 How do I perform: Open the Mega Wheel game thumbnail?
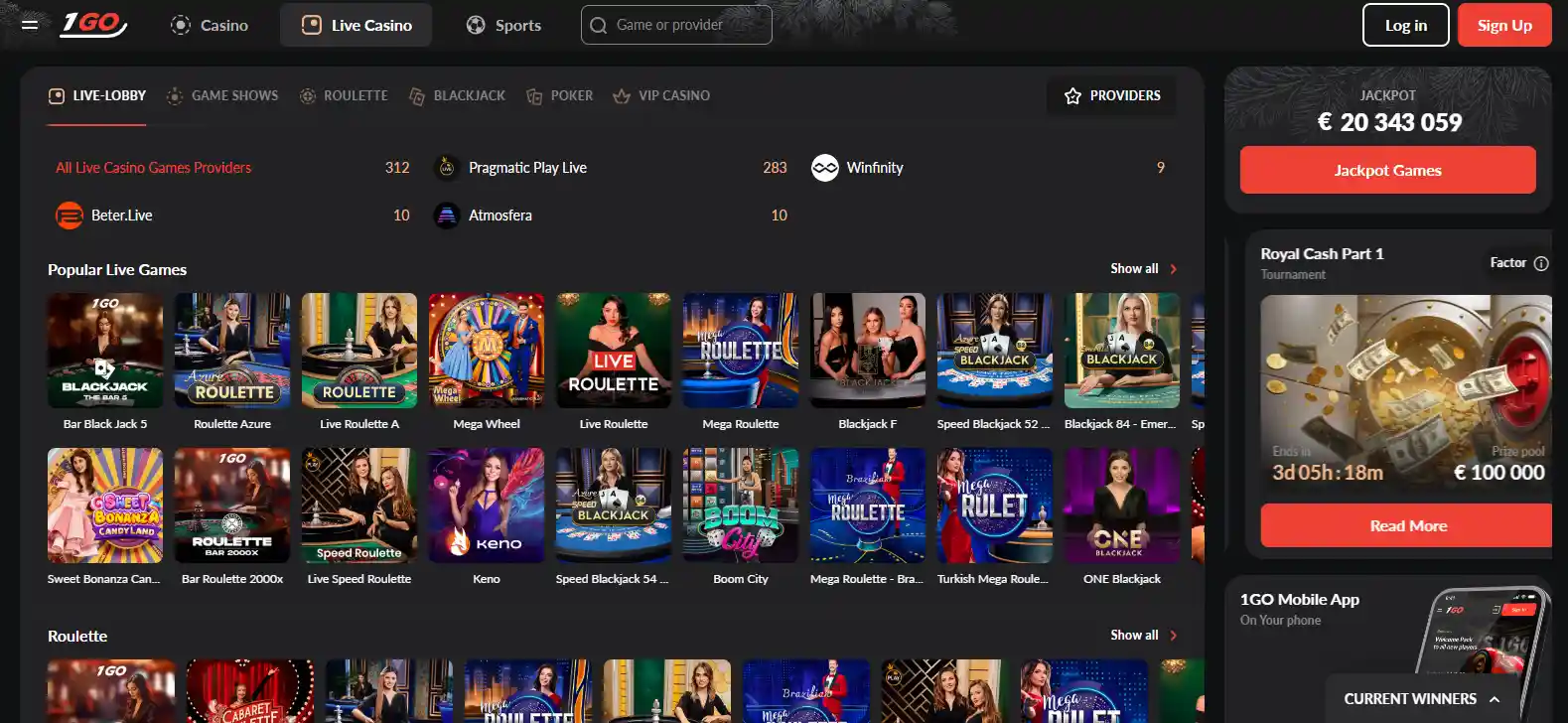[487, 351]
